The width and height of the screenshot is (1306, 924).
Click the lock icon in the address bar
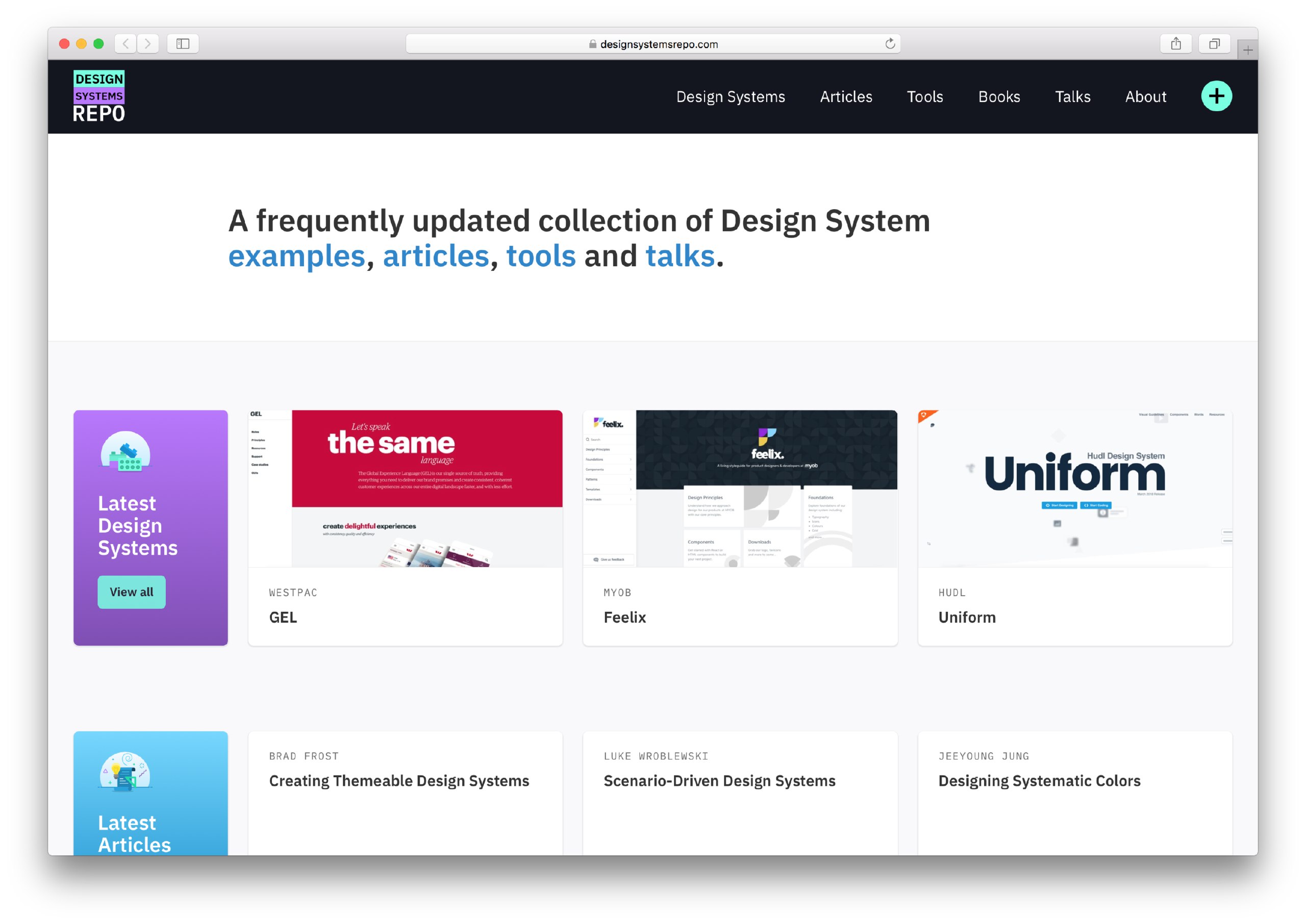click(592, 44)
